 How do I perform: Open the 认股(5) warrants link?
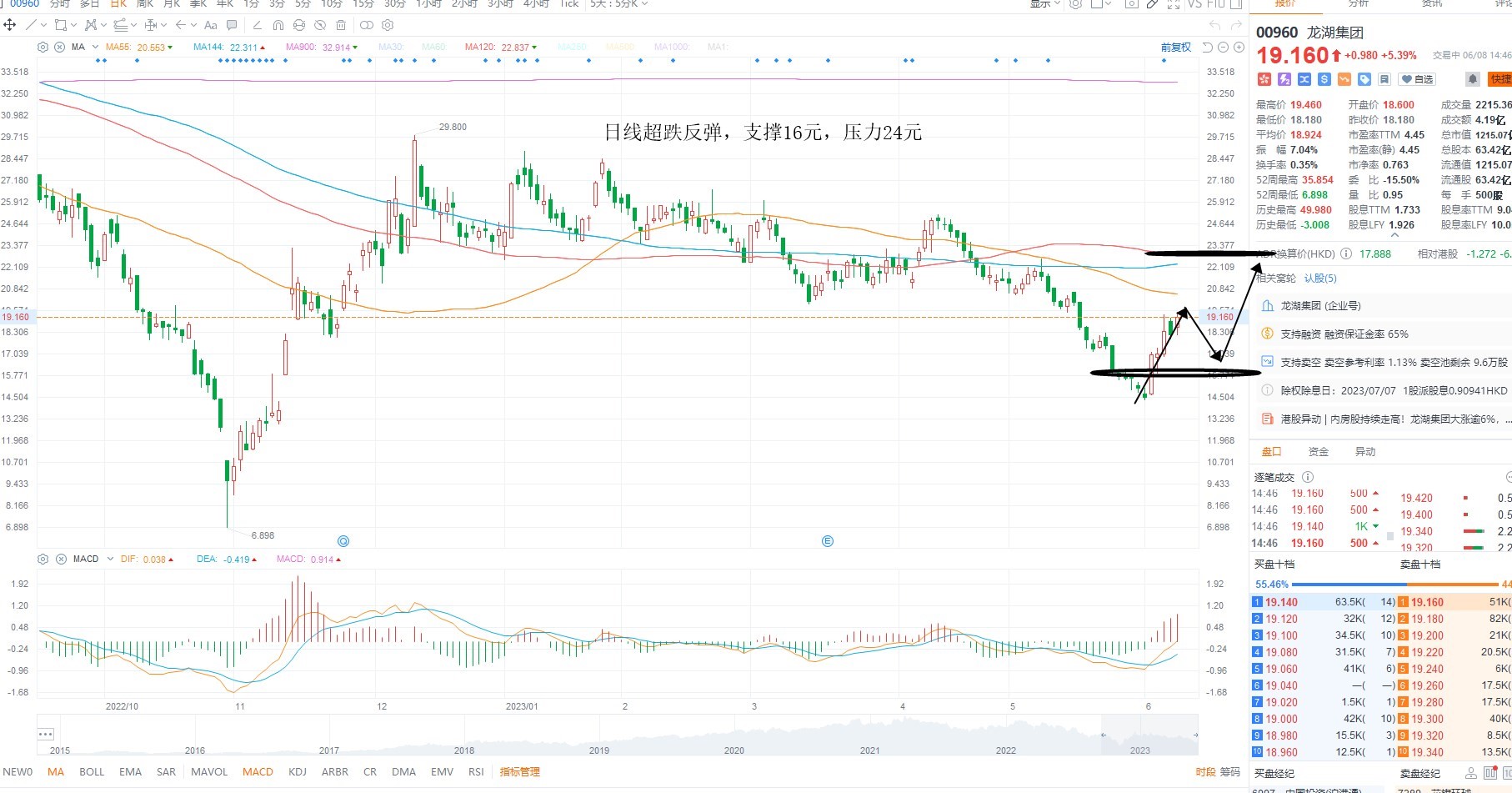[1320, 278]
